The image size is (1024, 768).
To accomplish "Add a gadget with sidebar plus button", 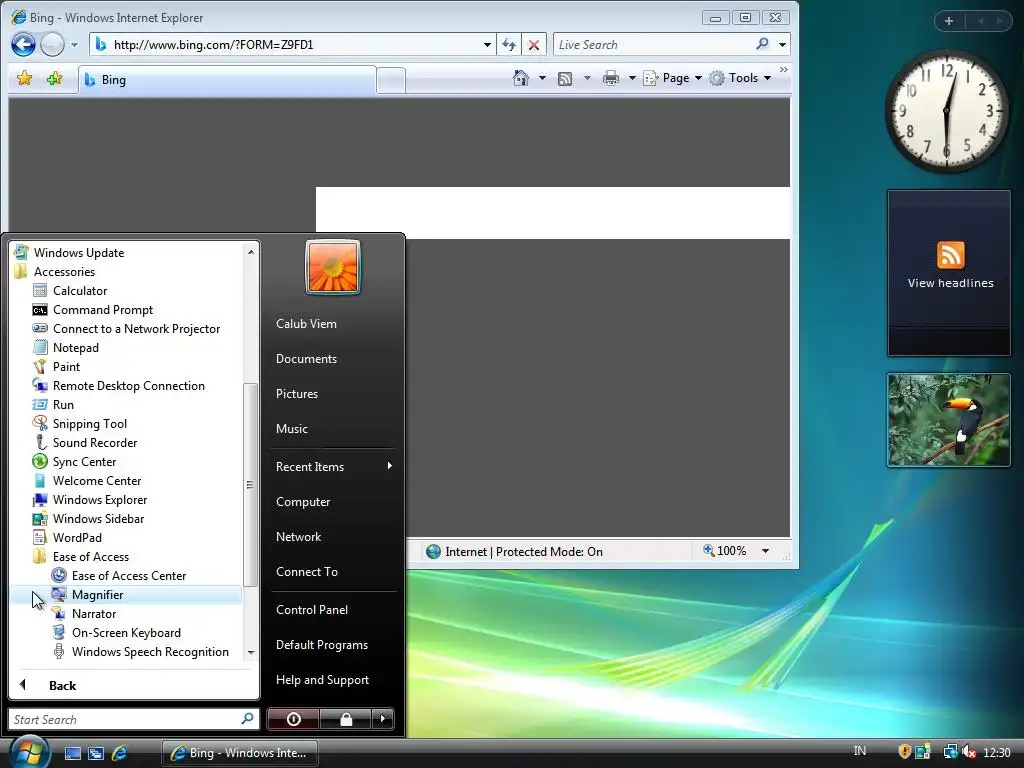I will point(949,21).
